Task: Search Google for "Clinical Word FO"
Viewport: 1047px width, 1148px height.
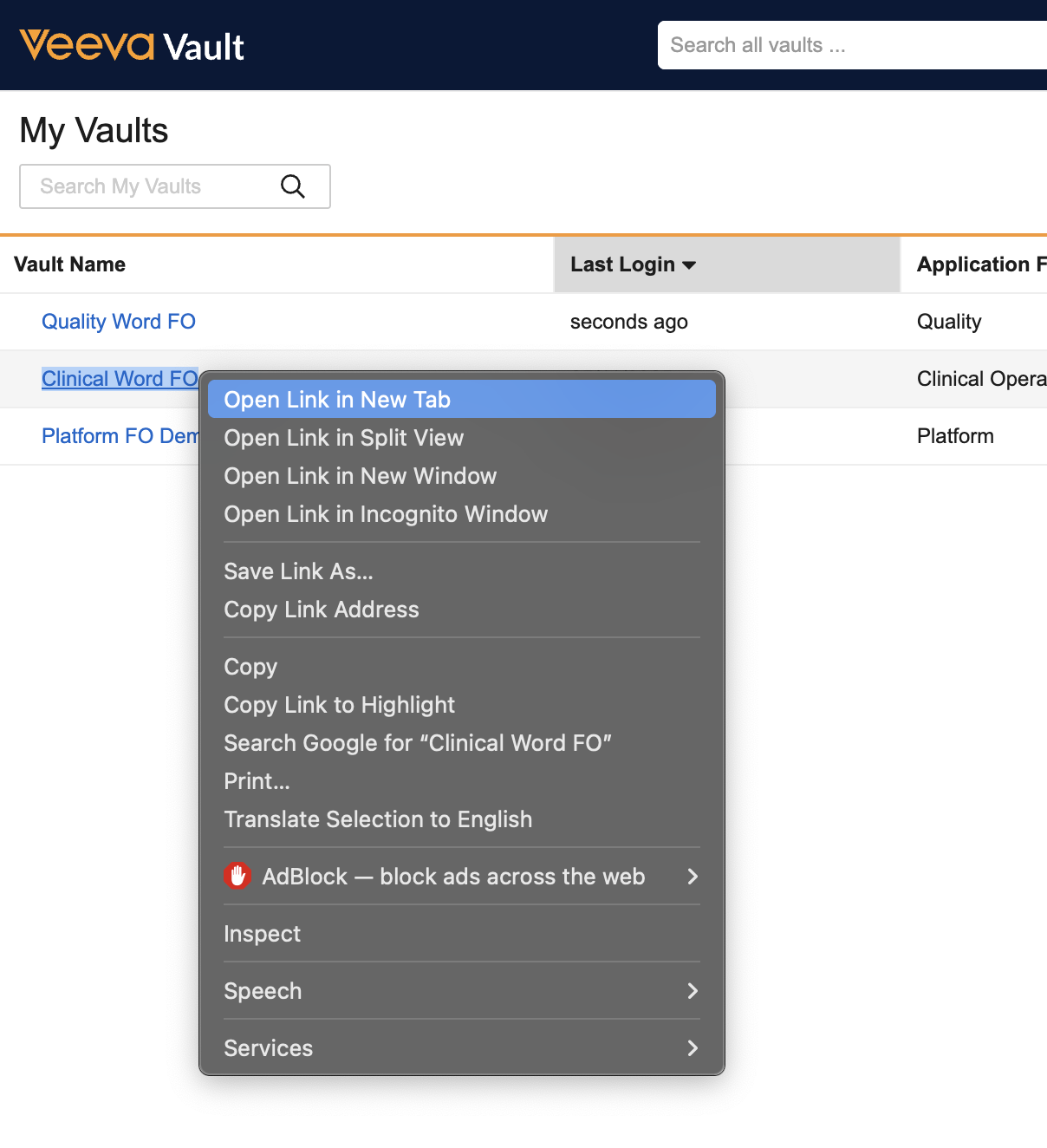Action: (418, 743)
